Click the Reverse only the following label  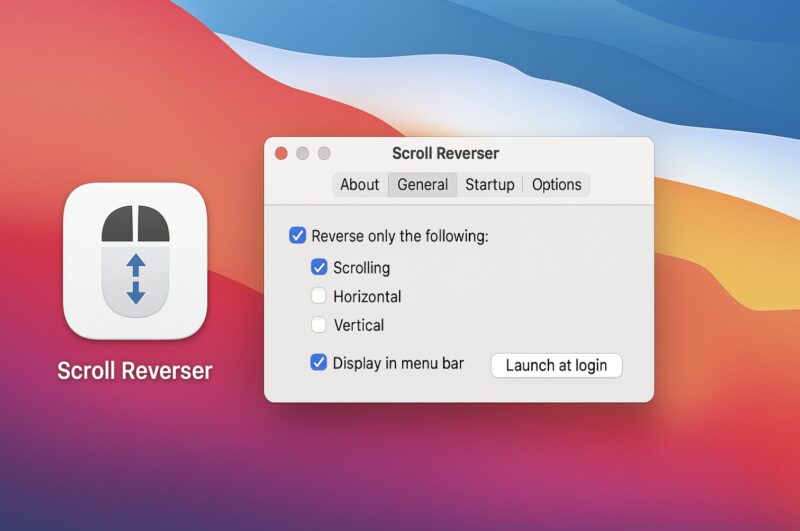pos(399,237)
